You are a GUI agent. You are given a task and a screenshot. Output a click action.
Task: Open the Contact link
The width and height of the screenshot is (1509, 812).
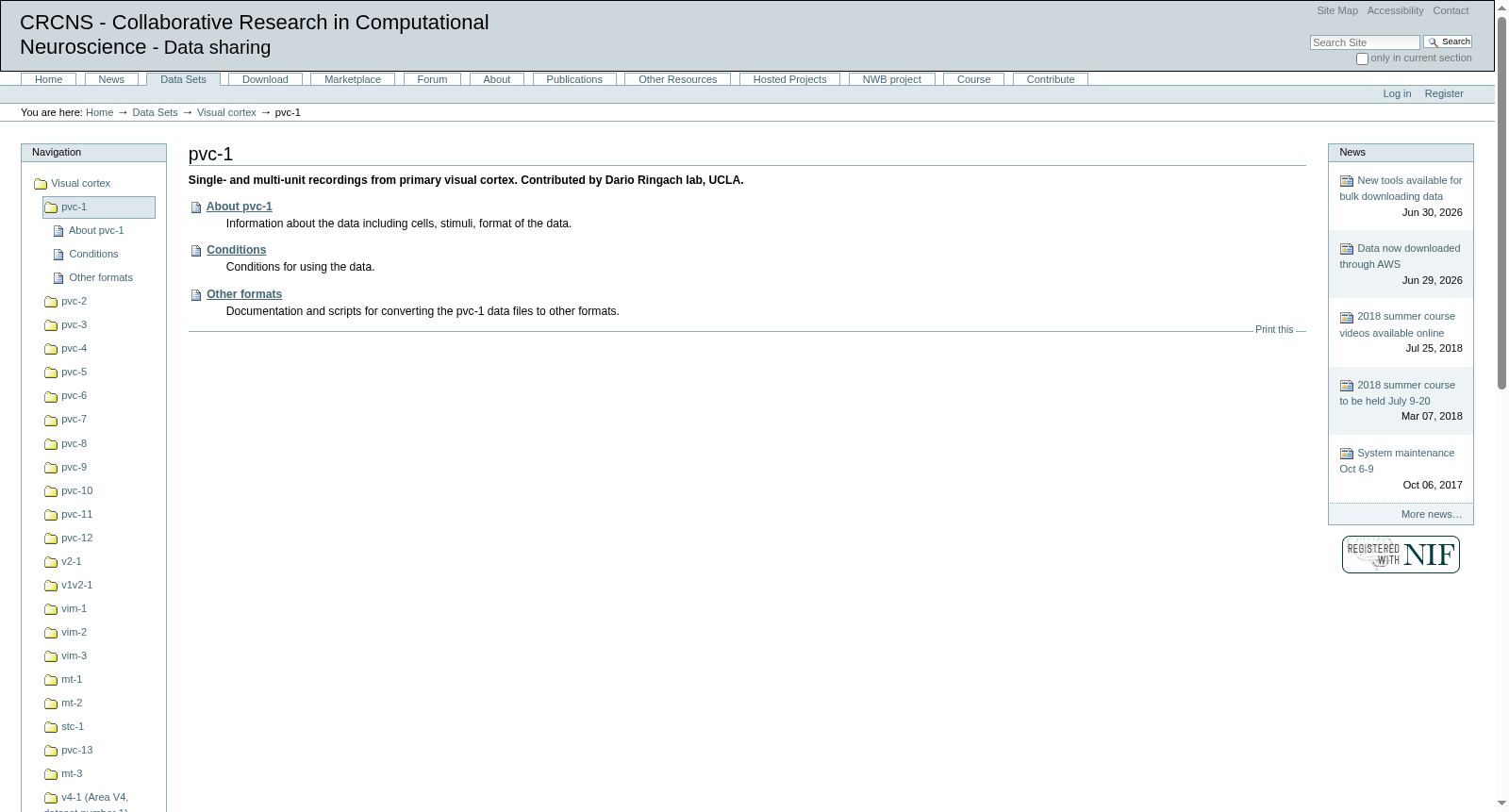click(1451, 10)
